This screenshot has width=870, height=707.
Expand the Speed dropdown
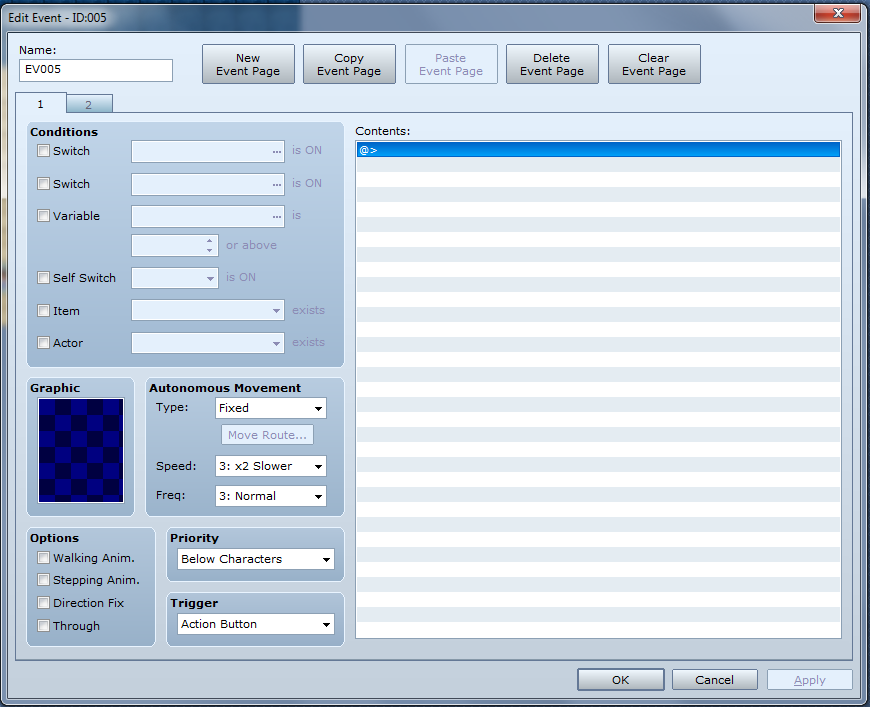point(271,467)
